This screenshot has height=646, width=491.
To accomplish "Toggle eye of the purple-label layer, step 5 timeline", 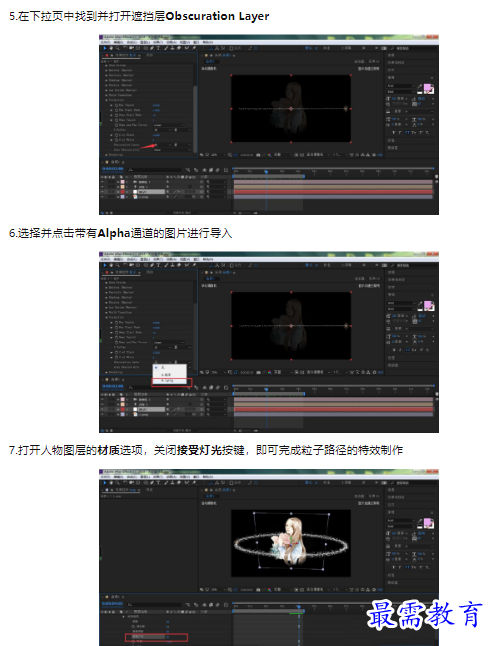I will coord(102,197).
